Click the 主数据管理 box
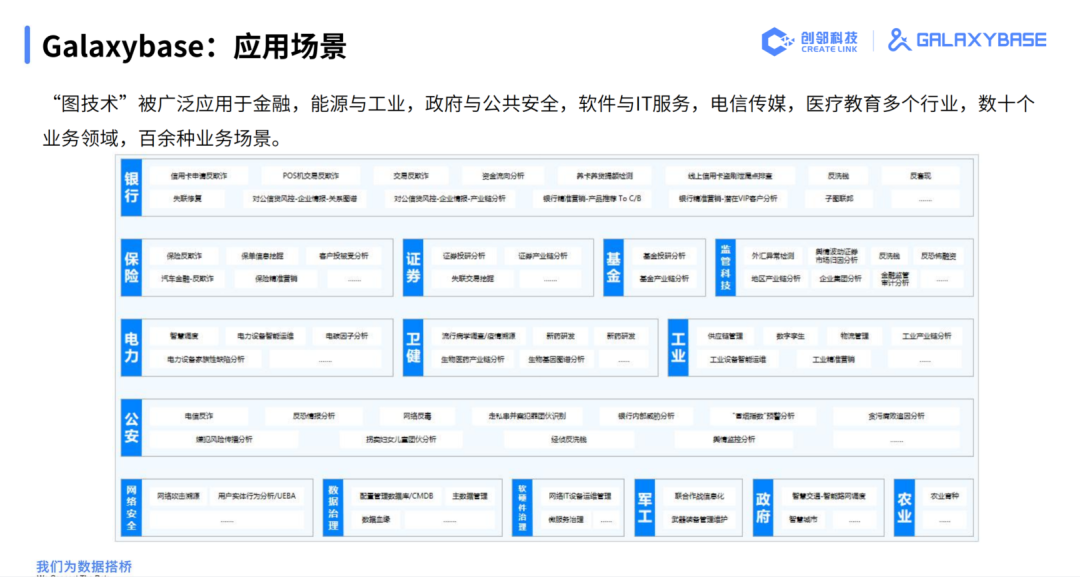The height and width of the screenshot is (577, 1080). pyautogui.click(x=470, y=496)
